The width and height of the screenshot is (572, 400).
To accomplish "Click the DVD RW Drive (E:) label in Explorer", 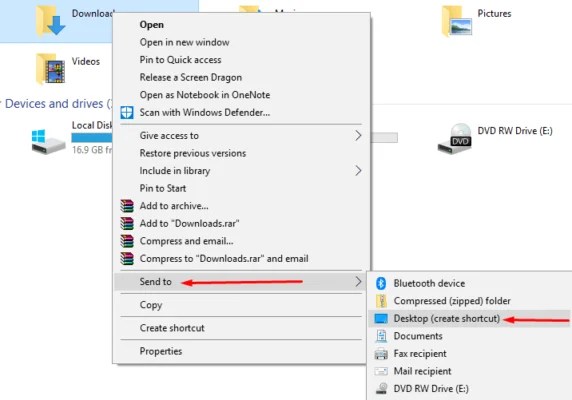I will [515, 131].
